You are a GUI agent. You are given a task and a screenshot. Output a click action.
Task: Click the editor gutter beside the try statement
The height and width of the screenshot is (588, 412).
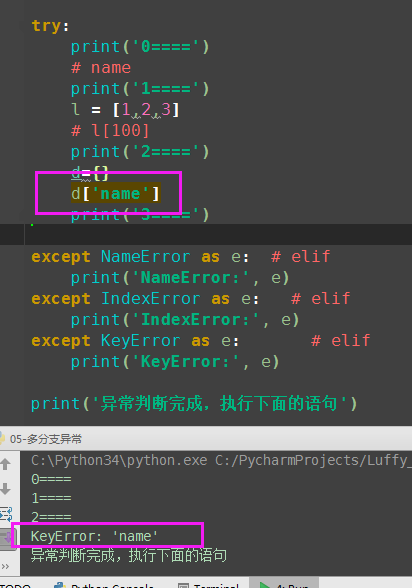point(12,26)
